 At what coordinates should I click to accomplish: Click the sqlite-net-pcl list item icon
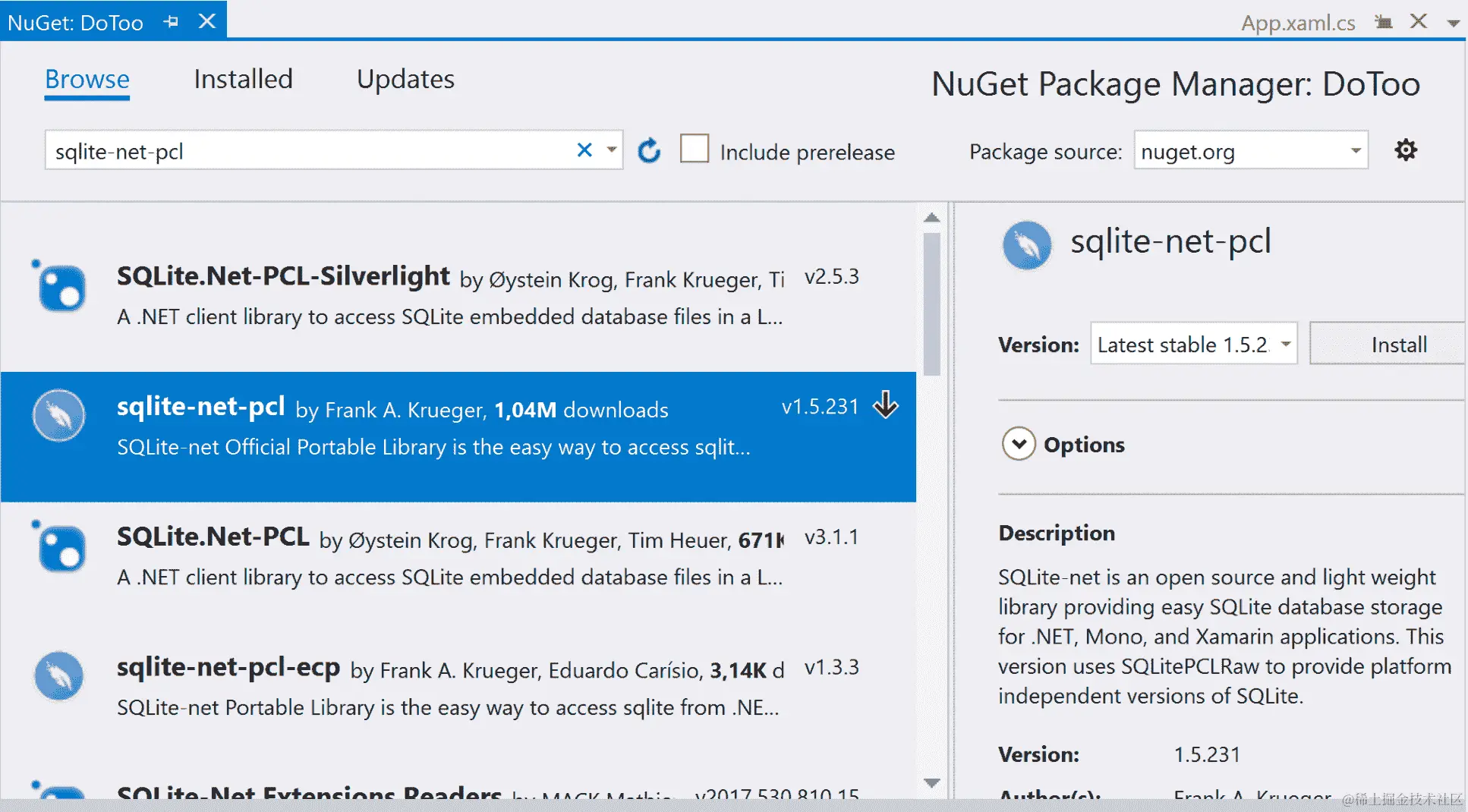click(59, 415)
